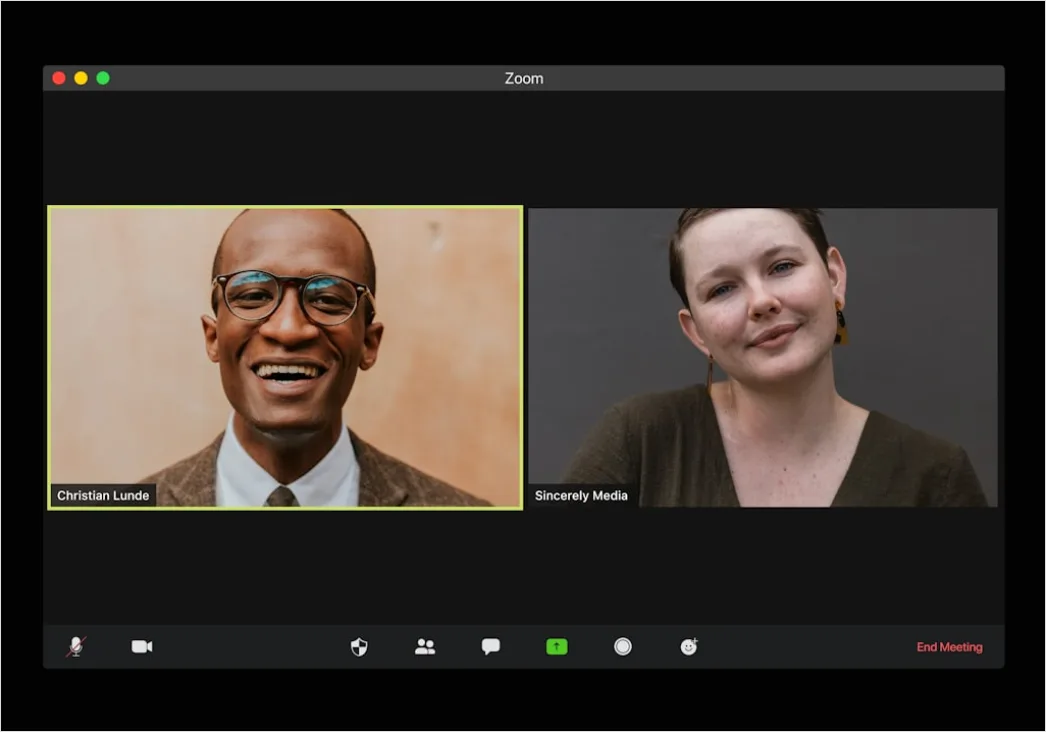Minimize the Zoom window with yellow button
Image resolution: width=1046 pixels, height=732 pixels.
(81, 78)
